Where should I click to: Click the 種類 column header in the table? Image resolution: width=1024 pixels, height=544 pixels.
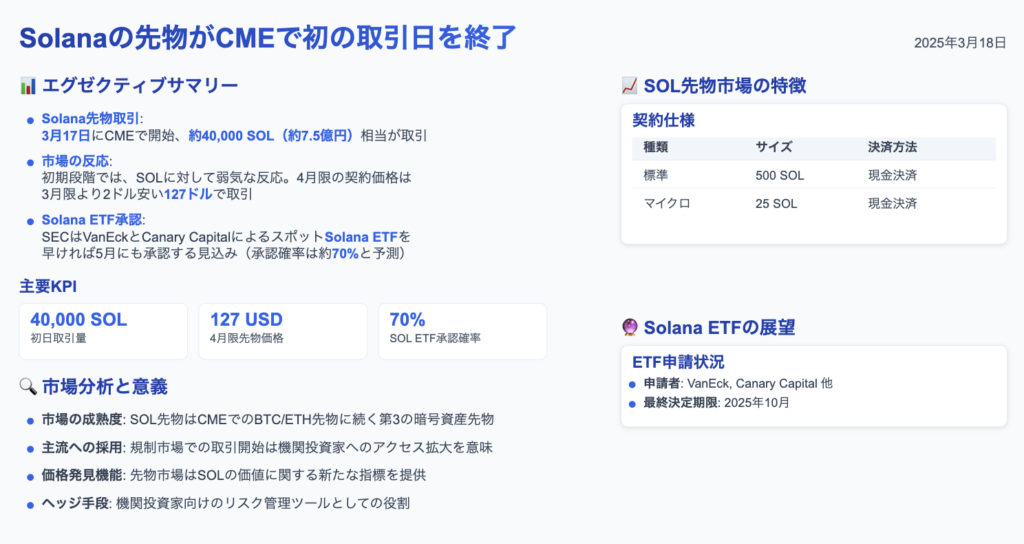(656, 148)
